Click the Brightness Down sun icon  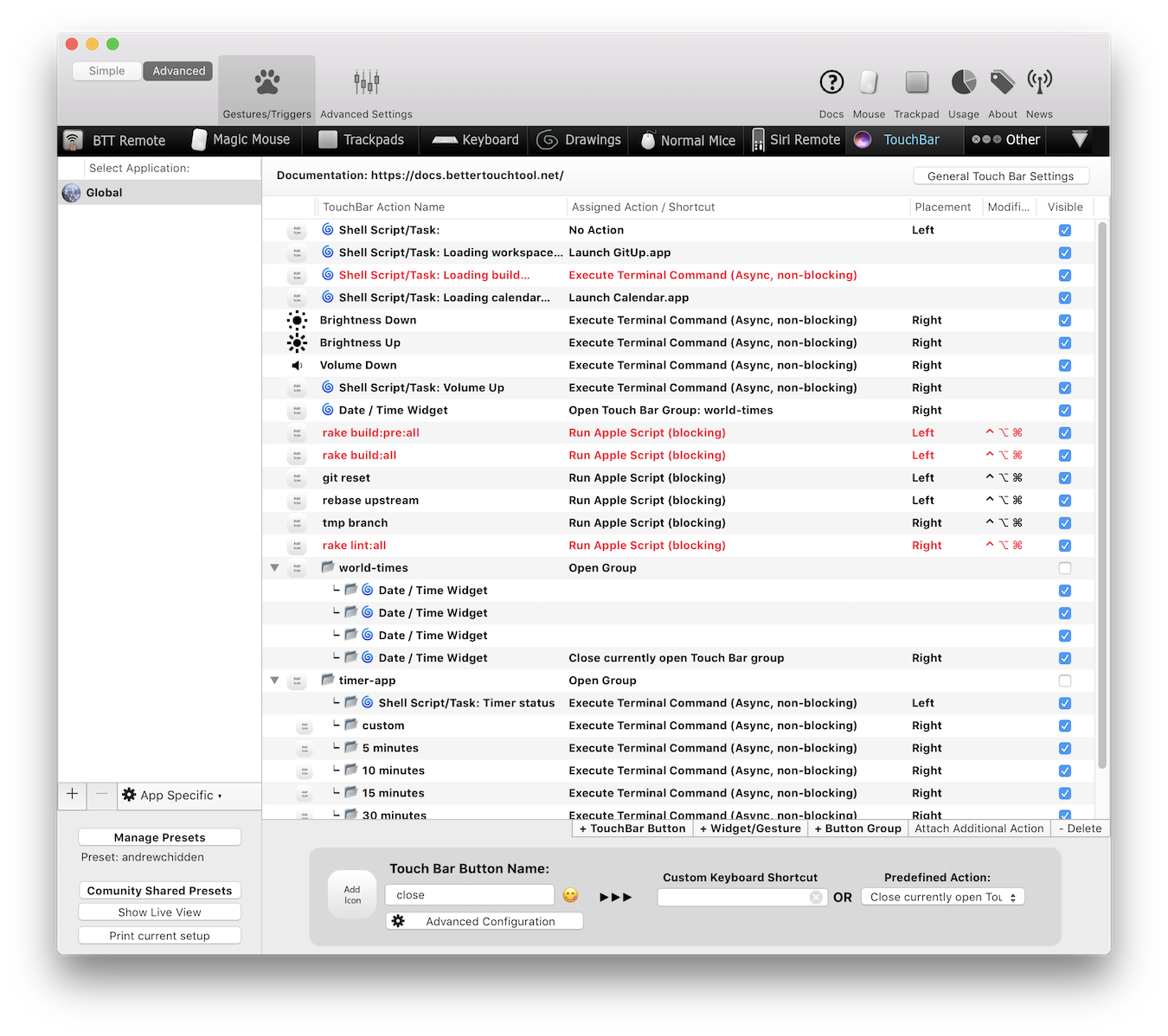(x=297, y=320)
